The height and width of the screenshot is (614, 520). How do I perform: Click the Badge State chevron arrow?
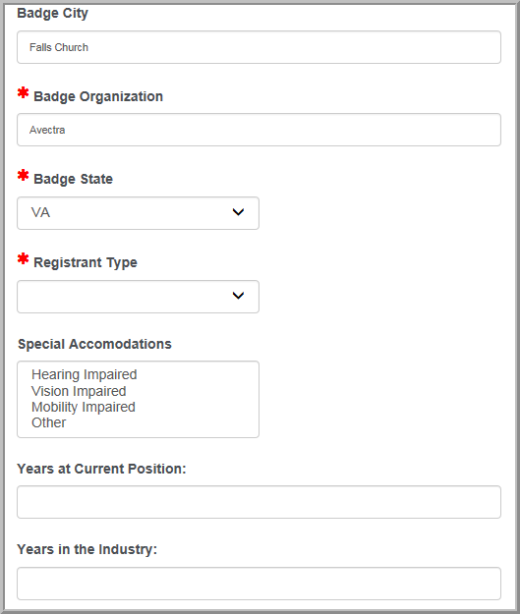(238, 212)
